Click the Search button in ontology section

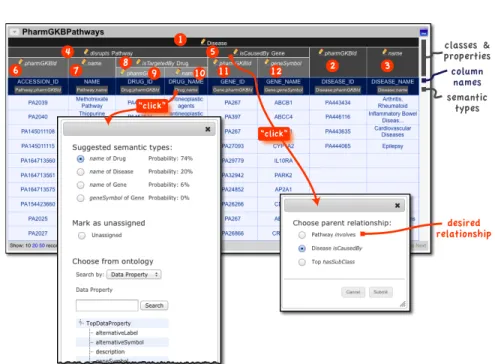pyautogui.click(x=154, y=305)
